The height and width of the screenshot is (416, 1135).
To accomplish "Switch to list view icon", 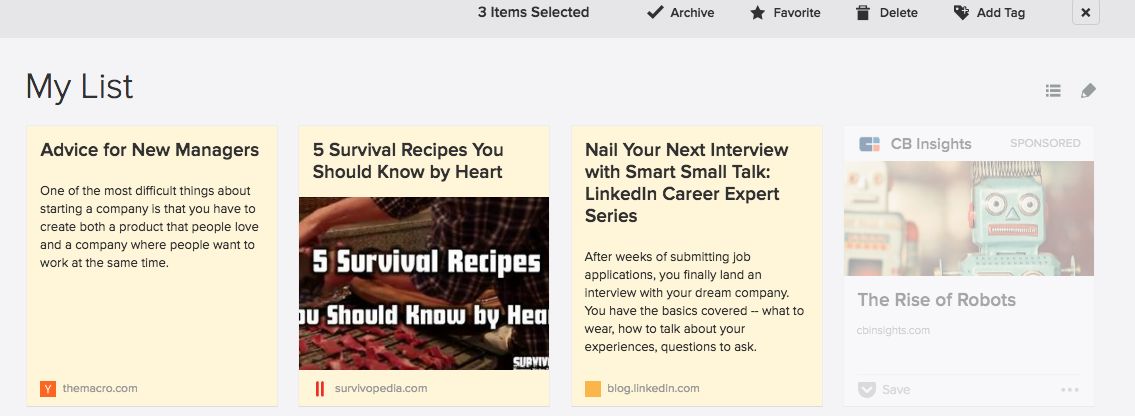I will (x=1053, y=90).
